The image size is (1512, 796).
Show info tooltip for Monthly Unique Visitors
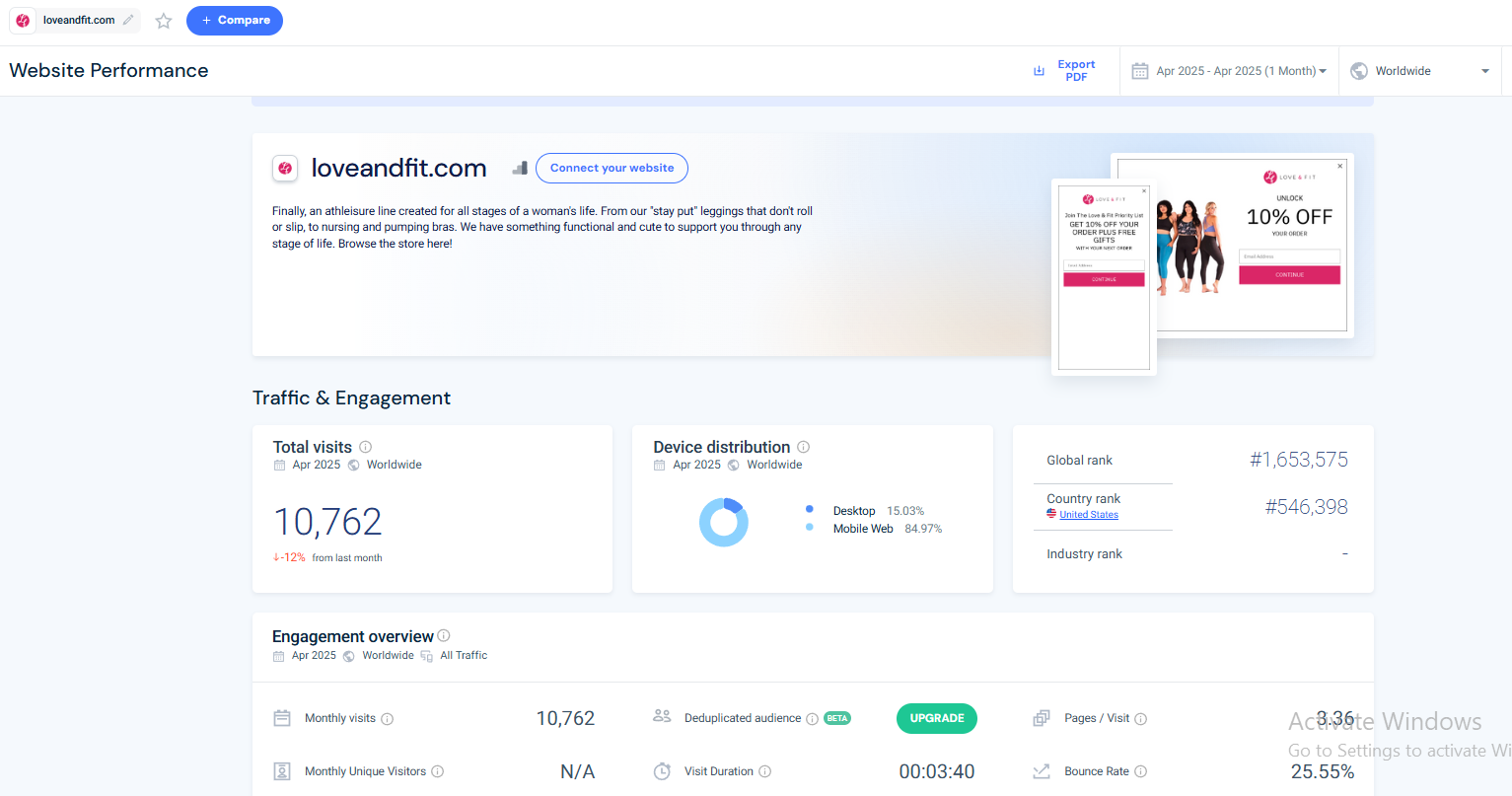pyautogui.click(x=438, y=771)
